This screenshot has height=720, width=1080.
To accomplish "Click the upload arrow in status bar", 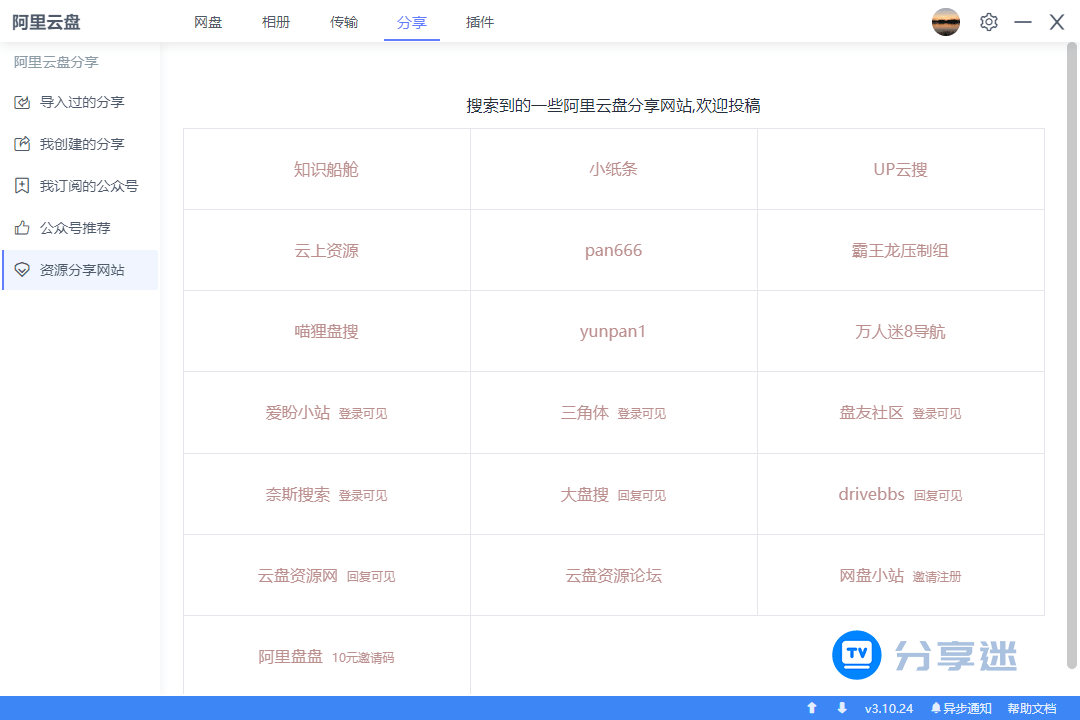I will coord(812,707).
